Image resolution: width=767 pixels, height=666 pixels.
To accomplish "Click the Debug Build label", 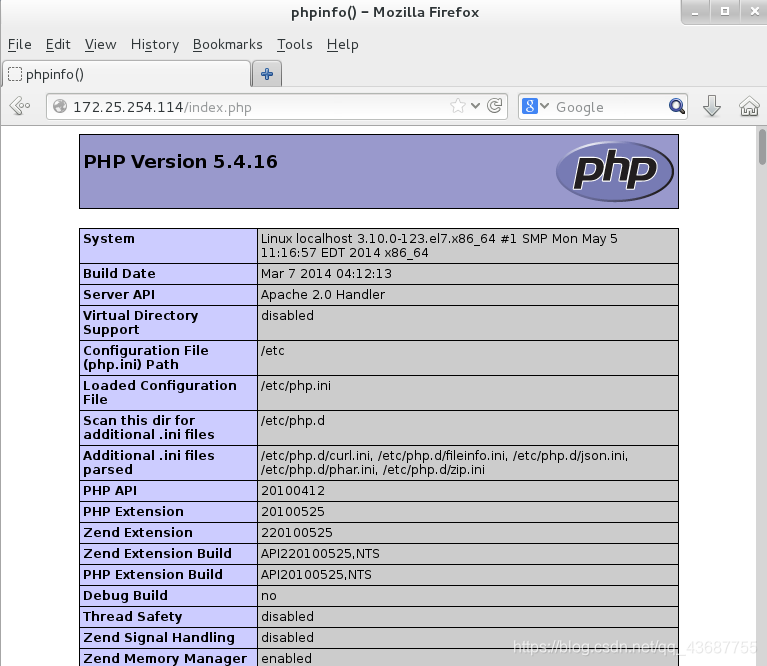I will (125, 596).
